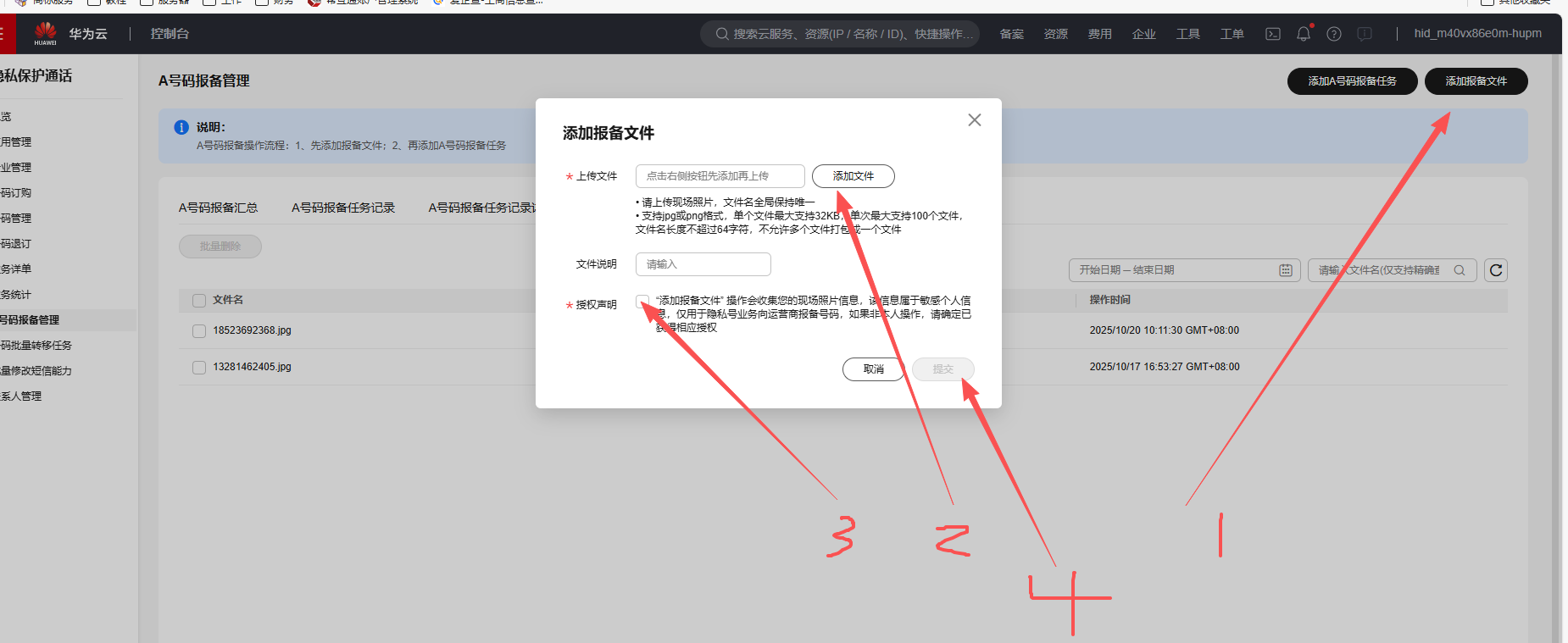The height and width of the screenshot is (643, 1568).
Task: Tick the 授权声明 authorization checkbox
Action: click(x=642, y=302)
